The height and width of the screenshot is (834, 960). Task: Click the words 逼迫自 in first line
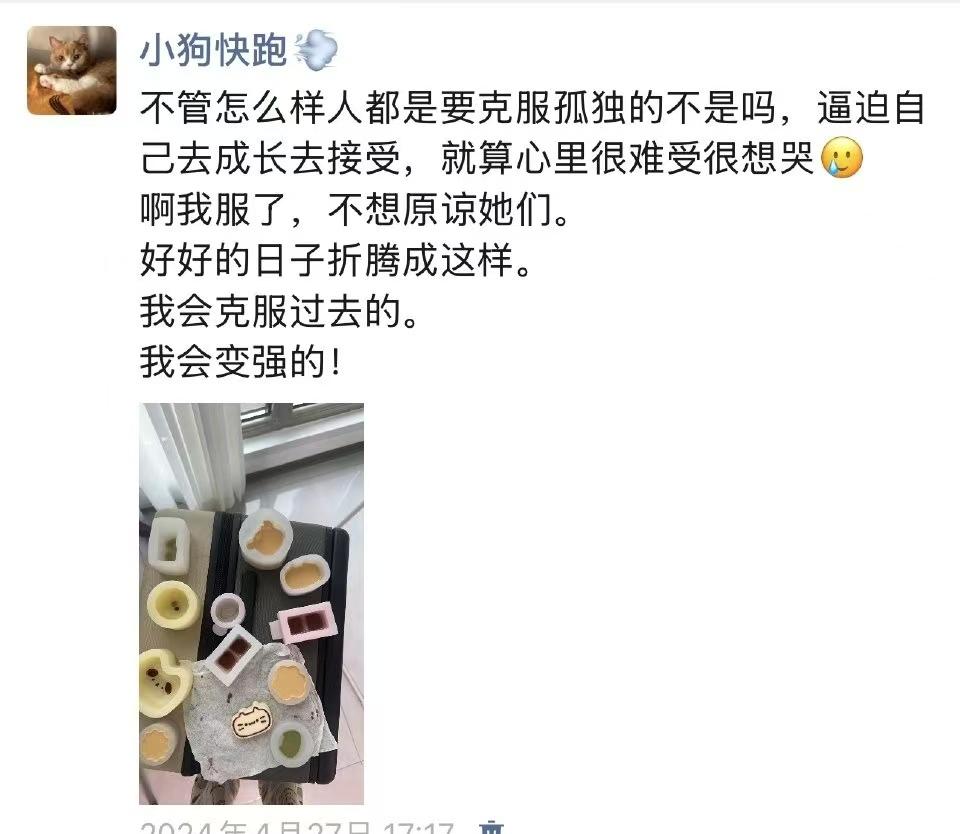pyautogui.click(x=871, y=108)
